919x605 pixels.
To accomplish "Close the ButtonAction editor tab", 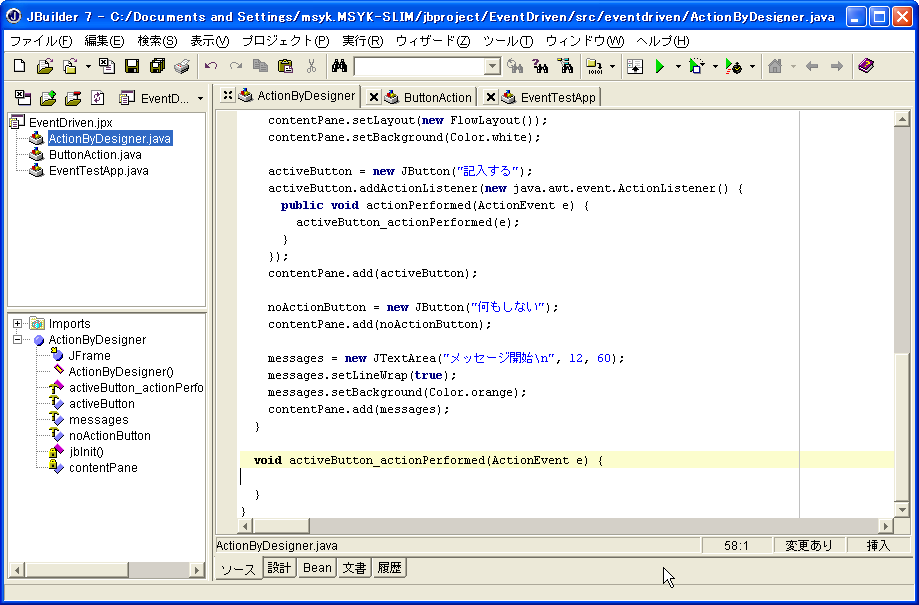I will click(x=373, y=97).
